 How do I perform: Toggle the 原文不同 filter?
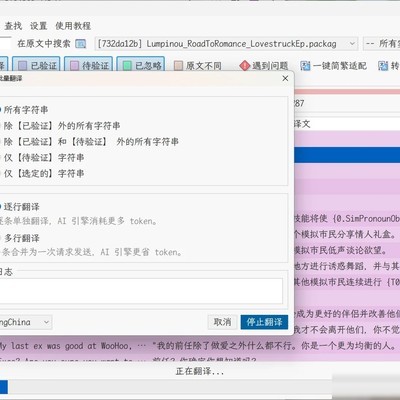[198, 66]
